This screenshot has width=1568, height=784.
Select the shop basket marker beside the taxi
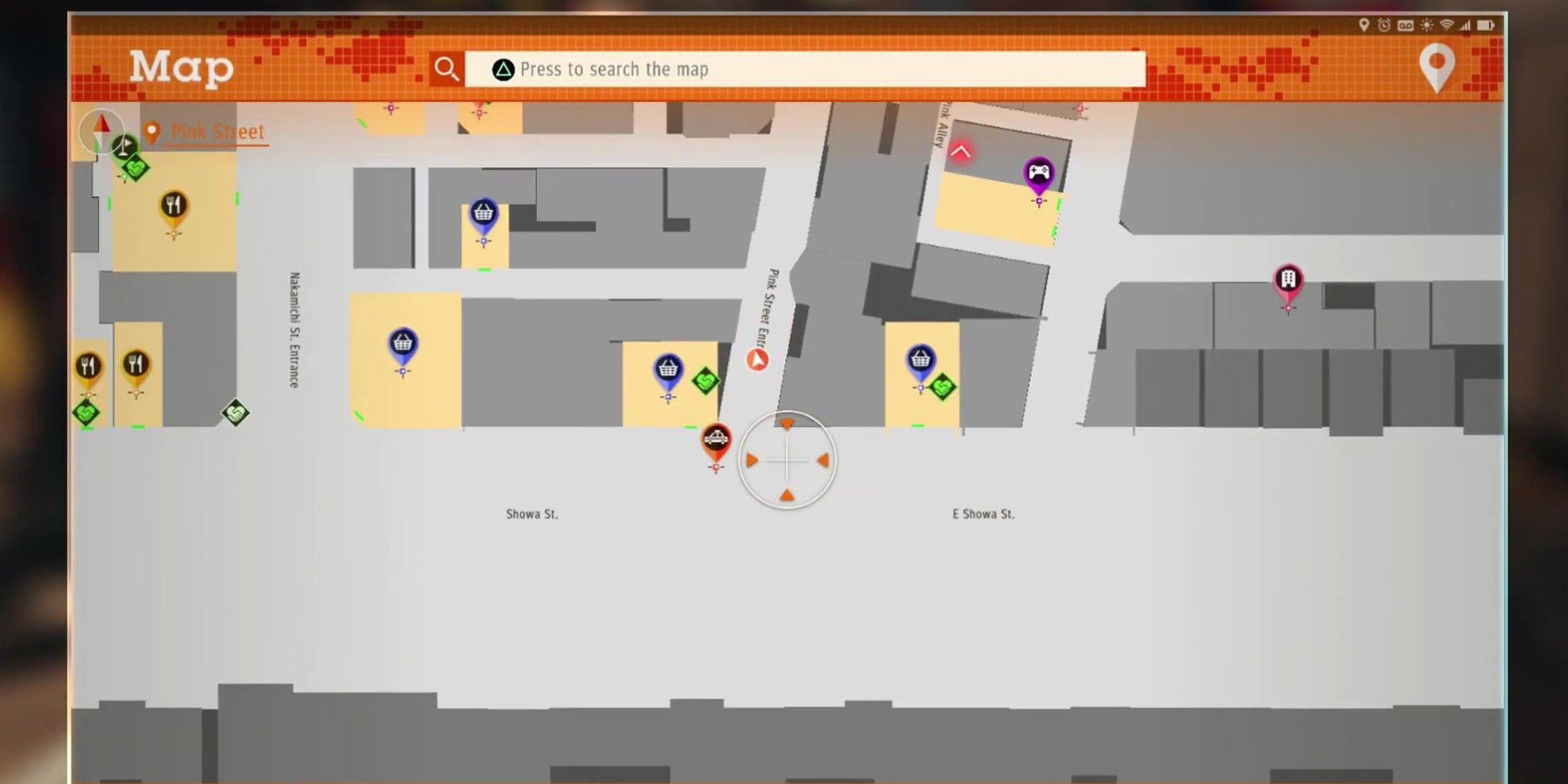pos(668,369)
